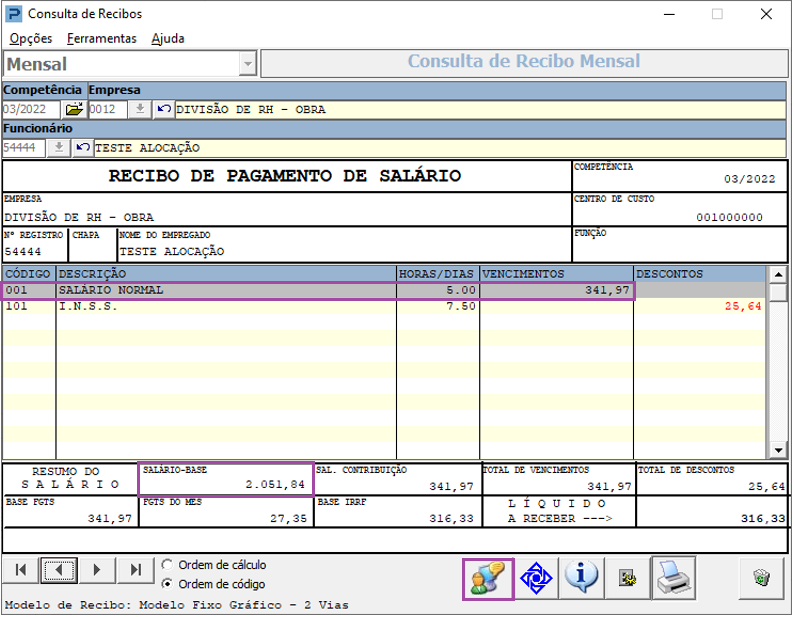794x617 pixels.
Task: Select the I.N.S.S. row
Action: click(x=384, y=306)
